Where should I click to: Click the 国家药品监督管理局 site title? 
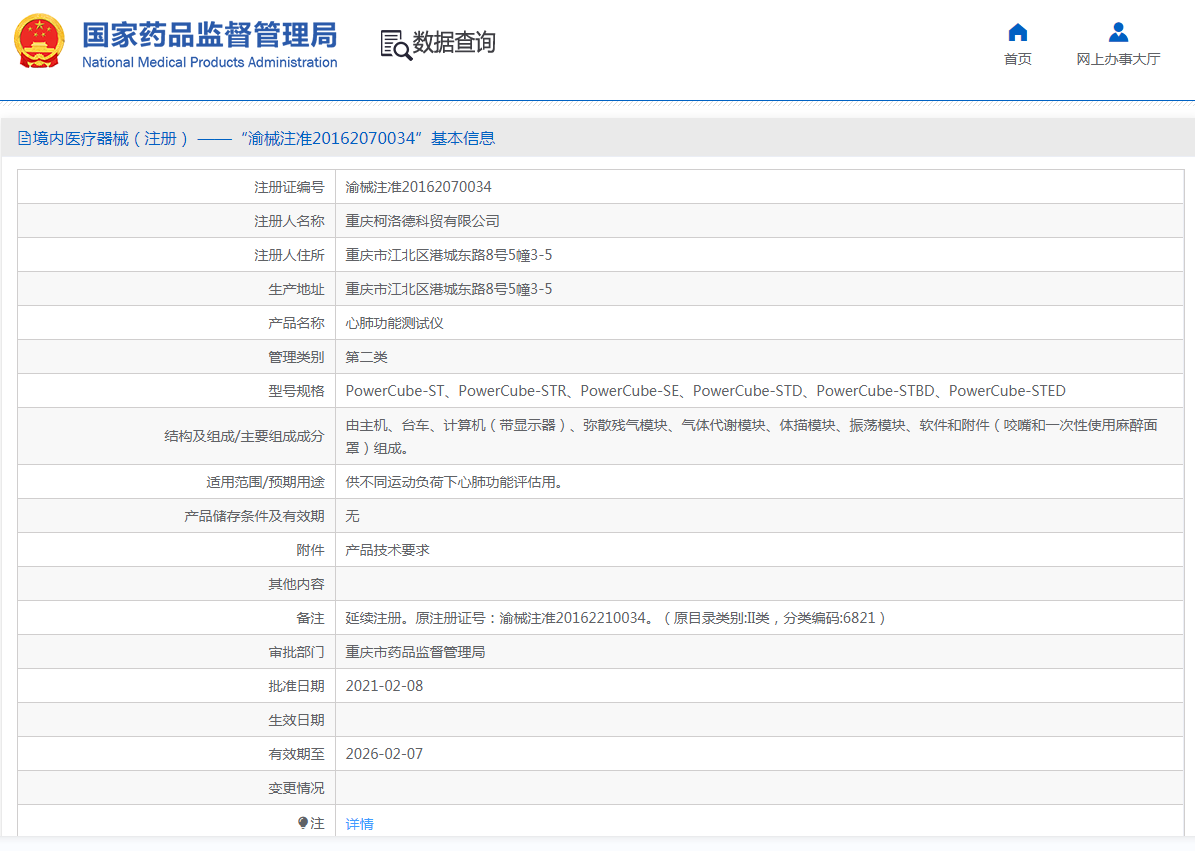pos(209,34)
